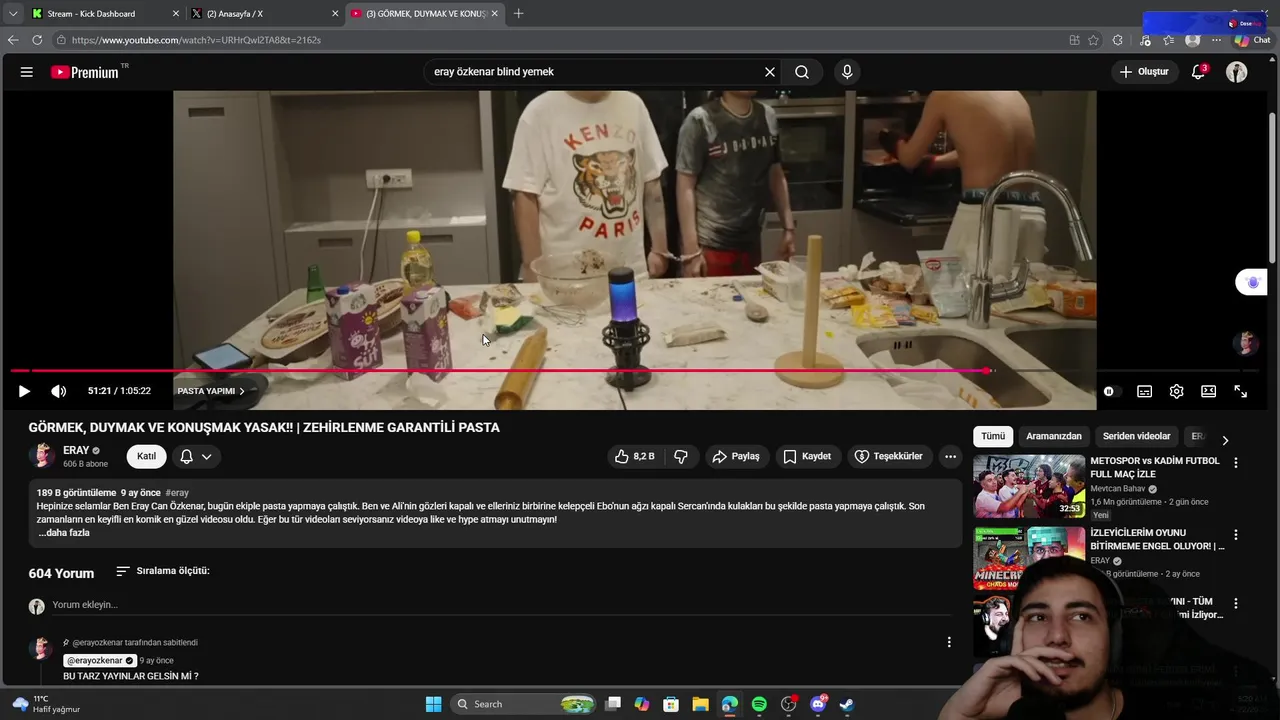Open browser settings and more menu

(1216, 40)
